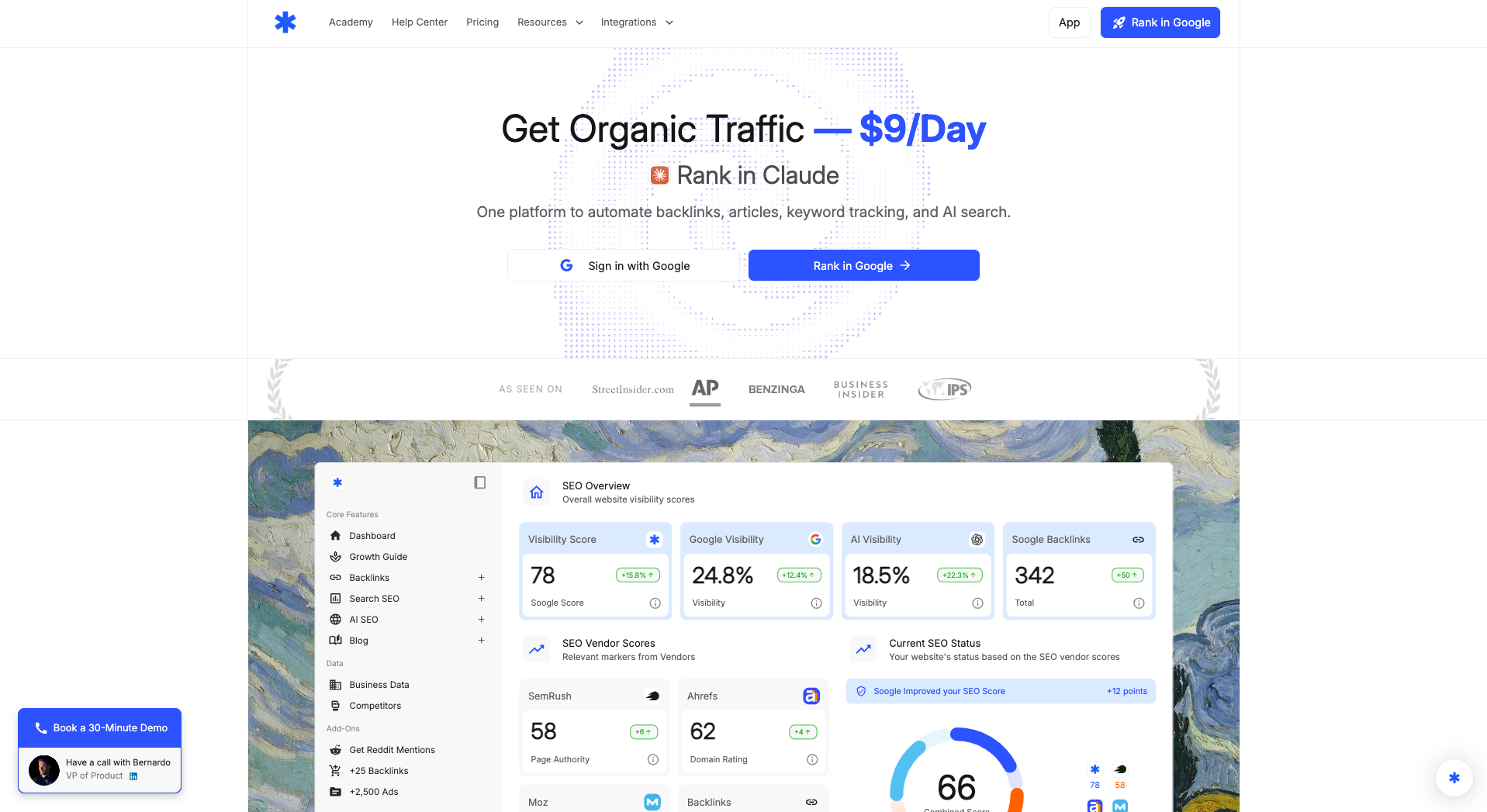Click the link icon on the Soogle Backlinks card
The height and width of the screenshot is (812, 1487).
[x=1137, y=538]
